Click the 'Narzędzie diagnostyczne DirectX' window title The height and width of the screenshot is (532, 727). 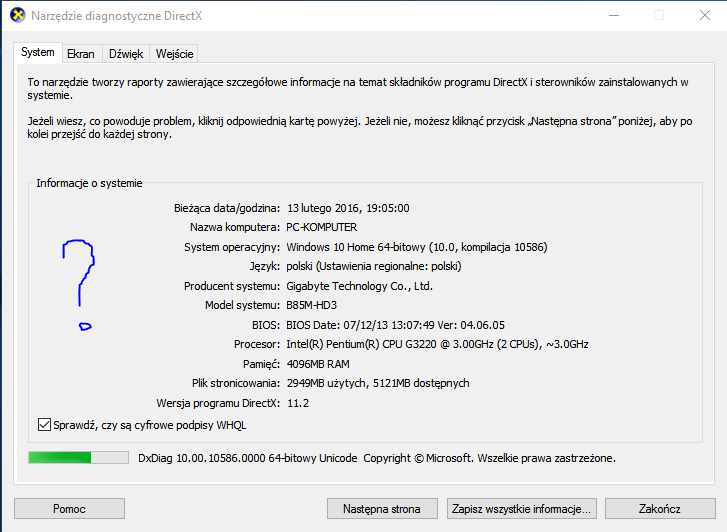(x=116, y=16)
